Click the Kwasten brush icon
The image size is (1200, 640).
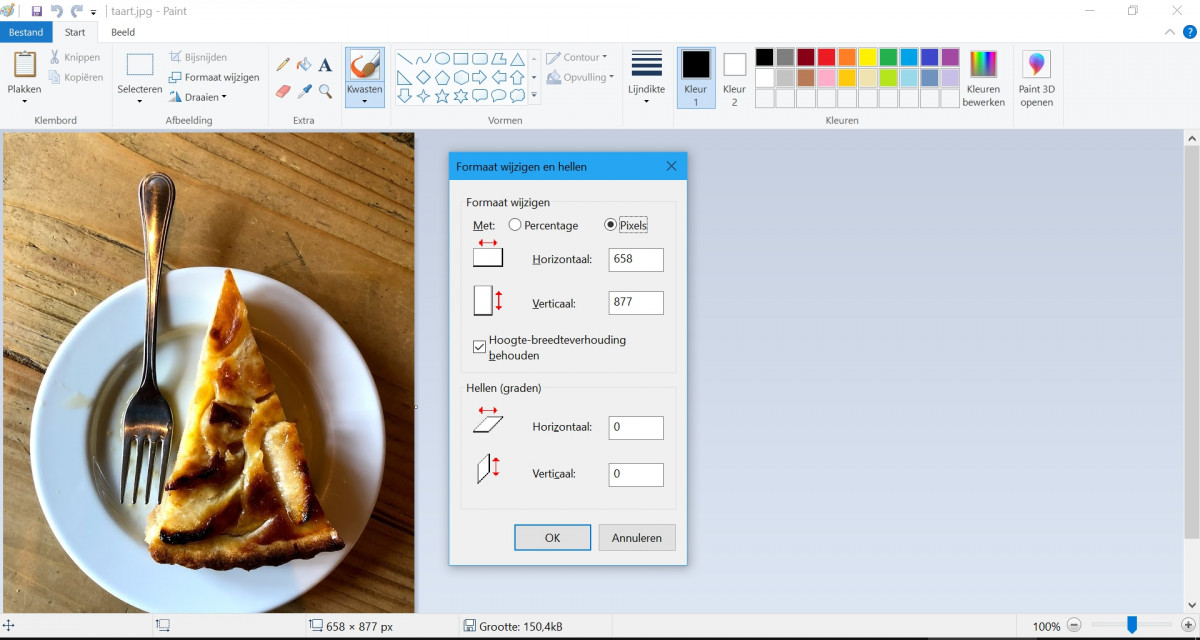pos(365,65)
